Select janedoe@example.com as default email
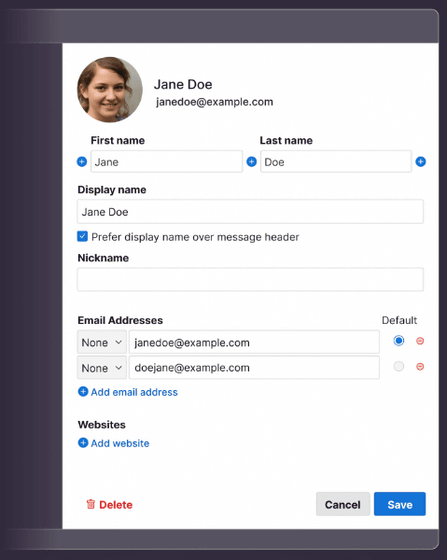This screenshot has height=560, width=447. coord(399,341)
